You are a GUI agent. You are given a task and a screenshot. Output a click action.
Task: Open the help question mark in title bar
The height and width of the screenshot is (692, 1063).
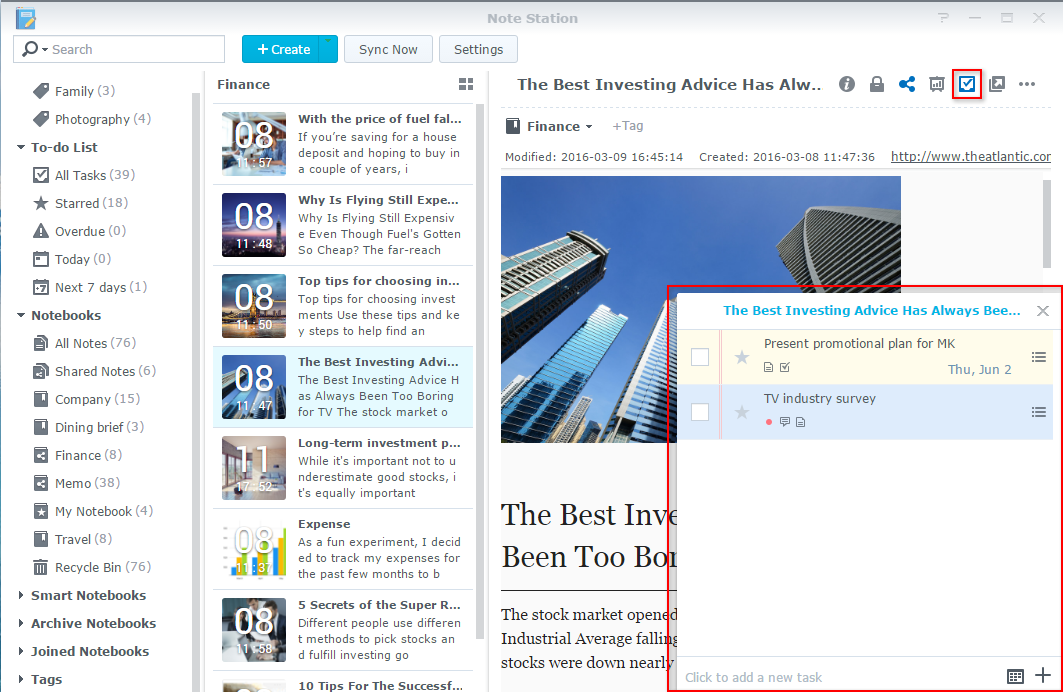pos(943,18)
